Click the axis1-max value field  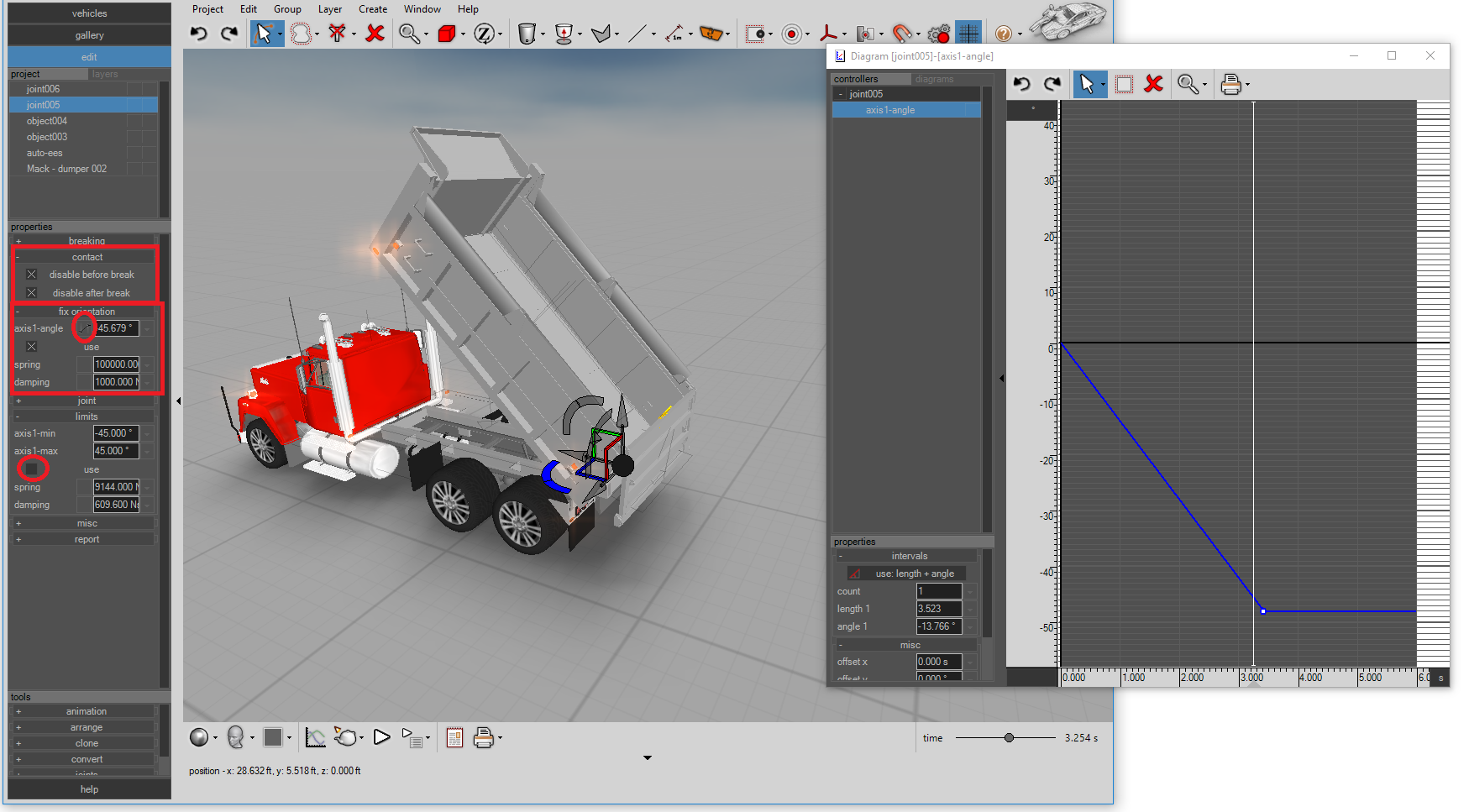tap(116, 451)
